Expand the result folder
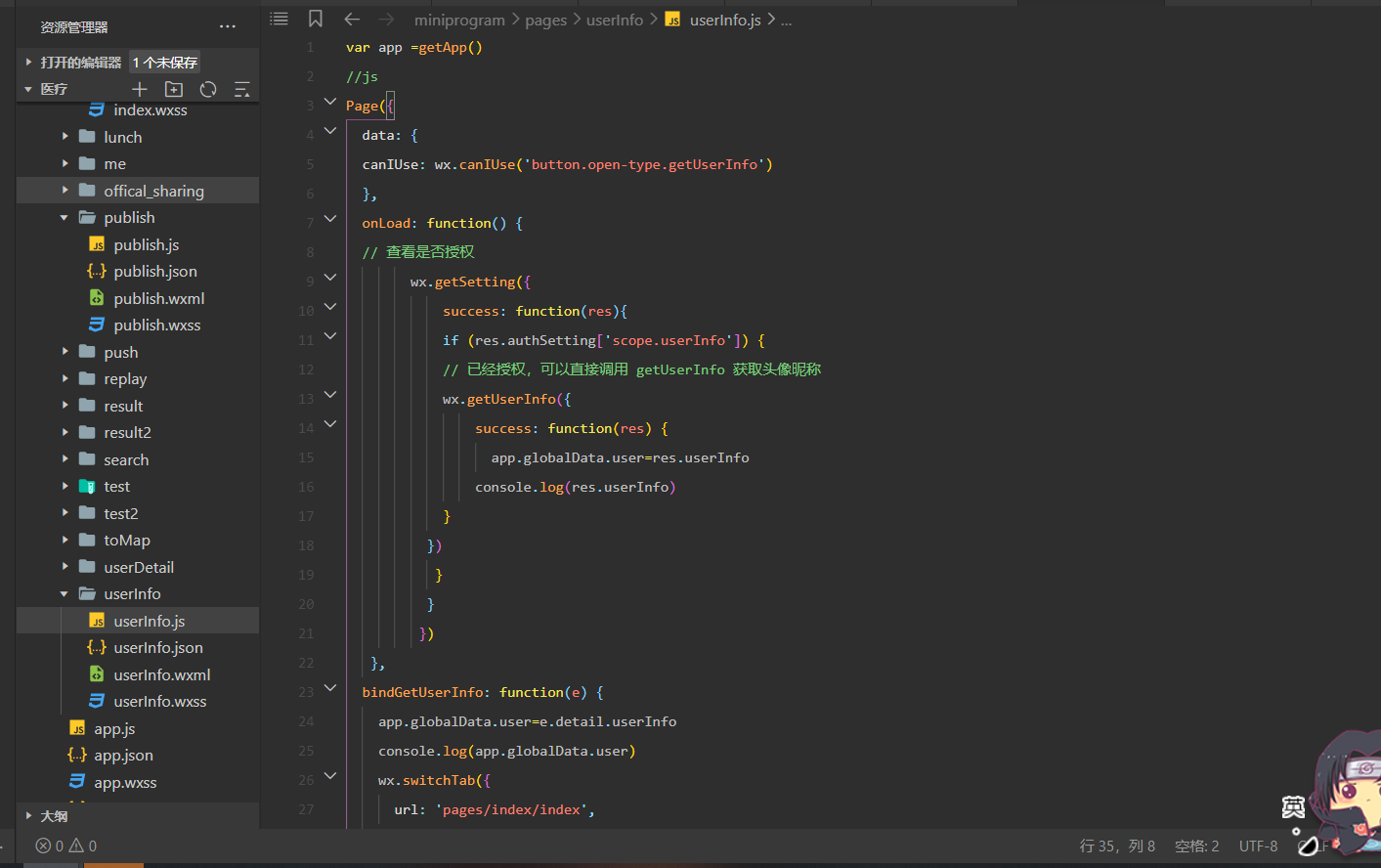1381x868 pixels. pos(65,406)
